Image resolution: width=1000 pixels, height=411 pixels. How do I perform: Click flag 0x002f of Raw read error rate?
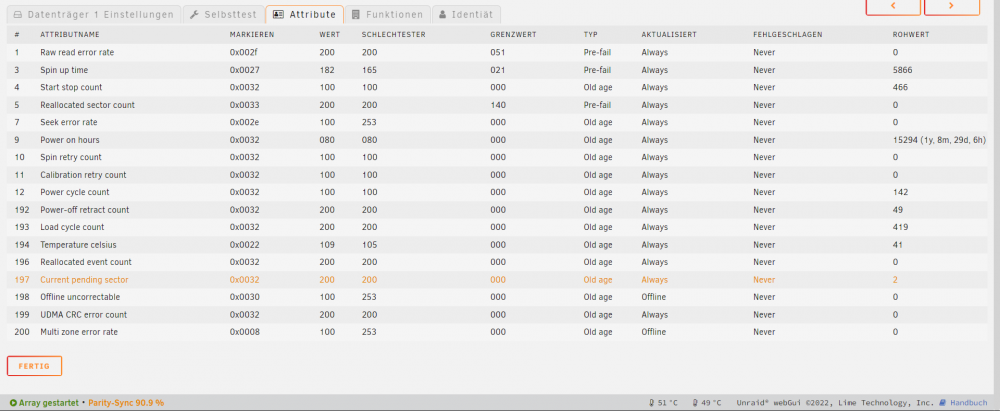(x=242, y=52)
